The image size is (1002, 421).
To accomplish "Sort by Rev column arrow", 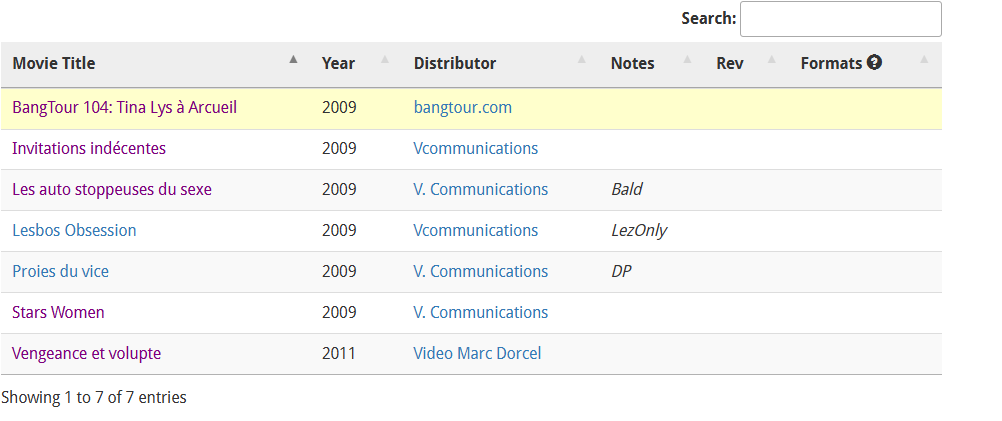I will 771,60.
